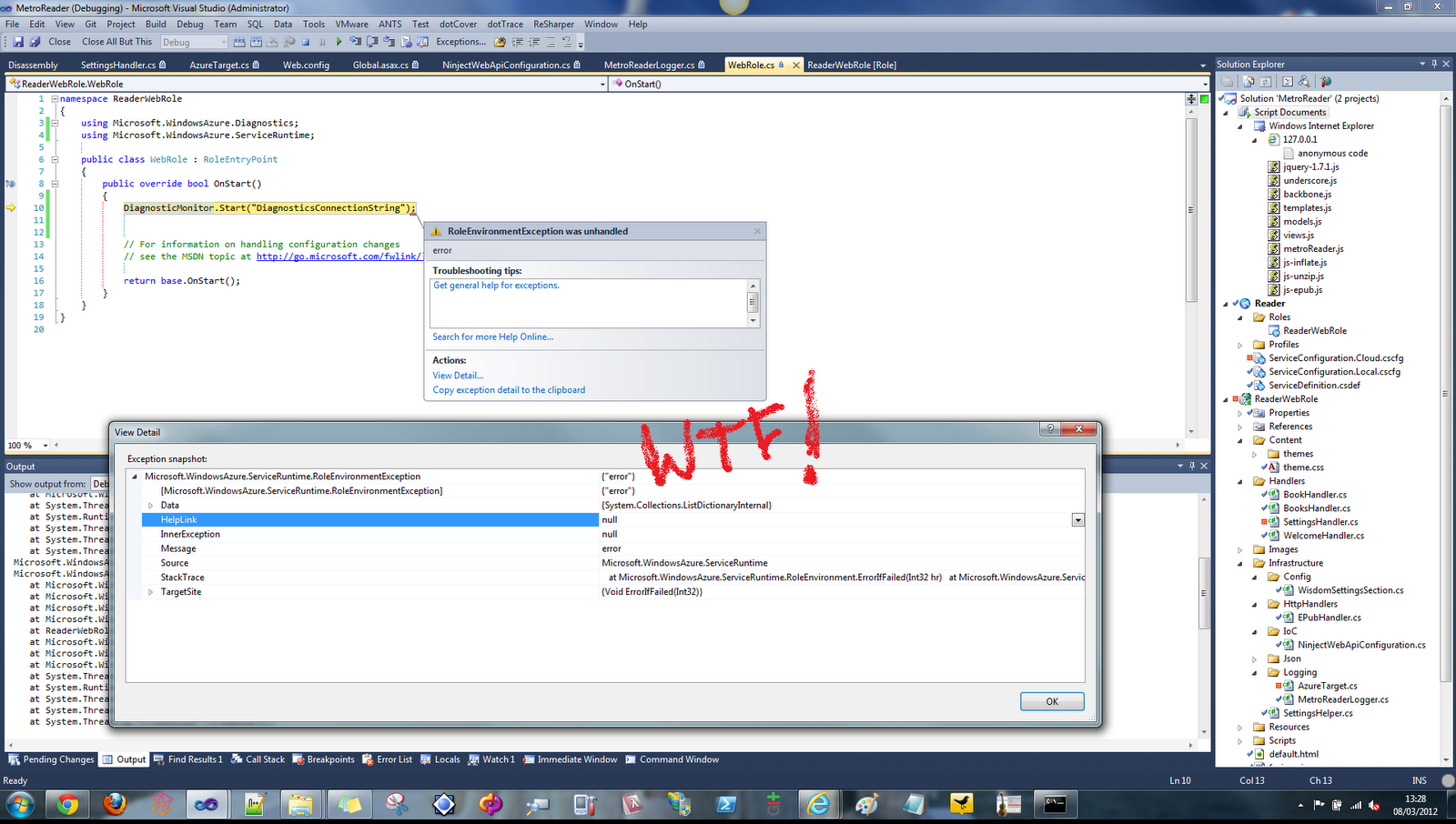Click 'Copy exception detail to the clipboard'
The image size is (1456, 824).
pos(509,390)
